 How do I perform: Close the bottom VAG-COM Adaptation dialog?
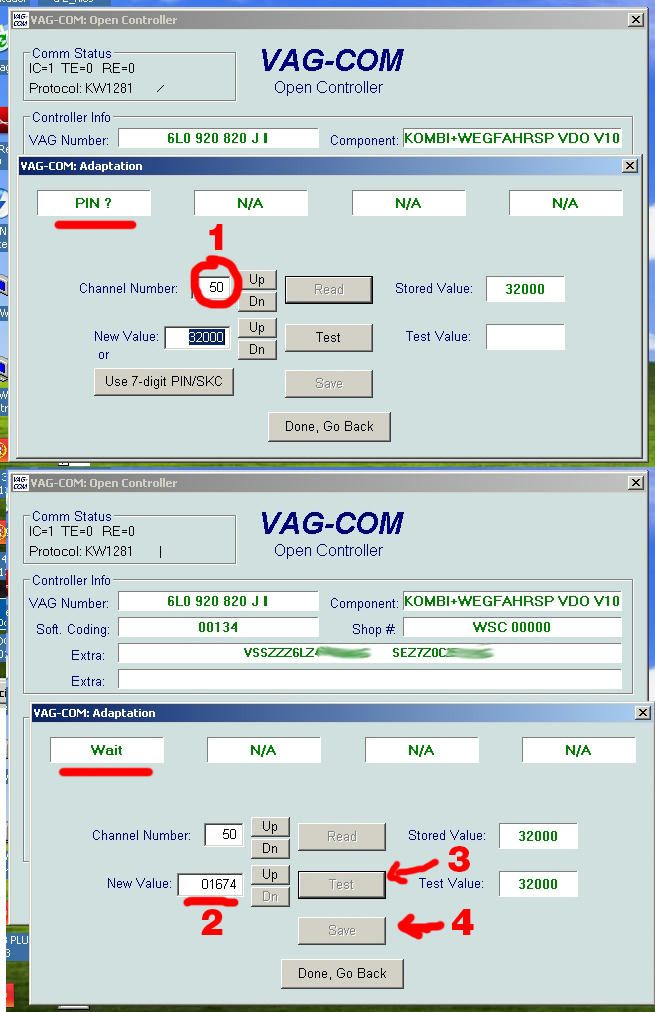point(643,713)
